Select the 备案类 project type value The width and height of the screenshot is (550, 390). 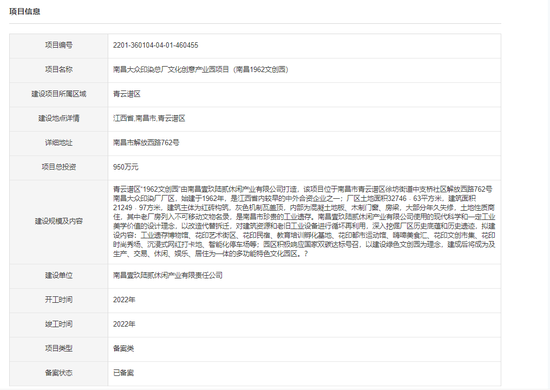[123, 348]
